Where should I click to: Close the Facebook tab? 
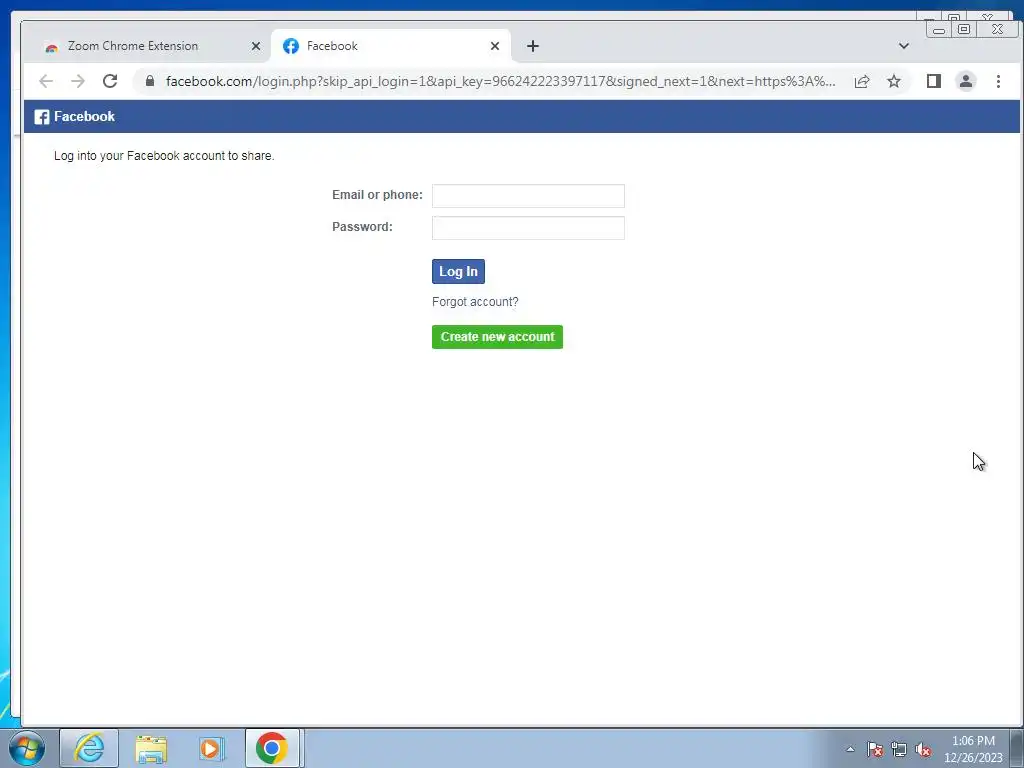point(495,46)
